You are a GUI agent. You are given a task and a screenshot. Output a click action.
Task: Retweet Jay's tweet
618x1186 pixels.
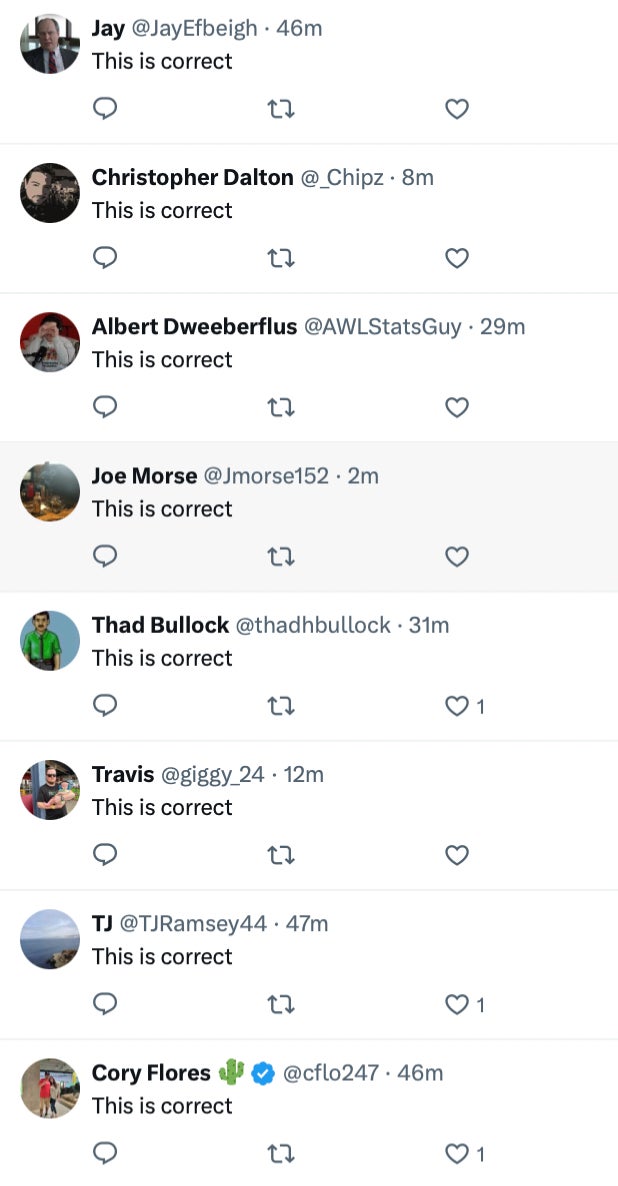[x=282, y=109]
